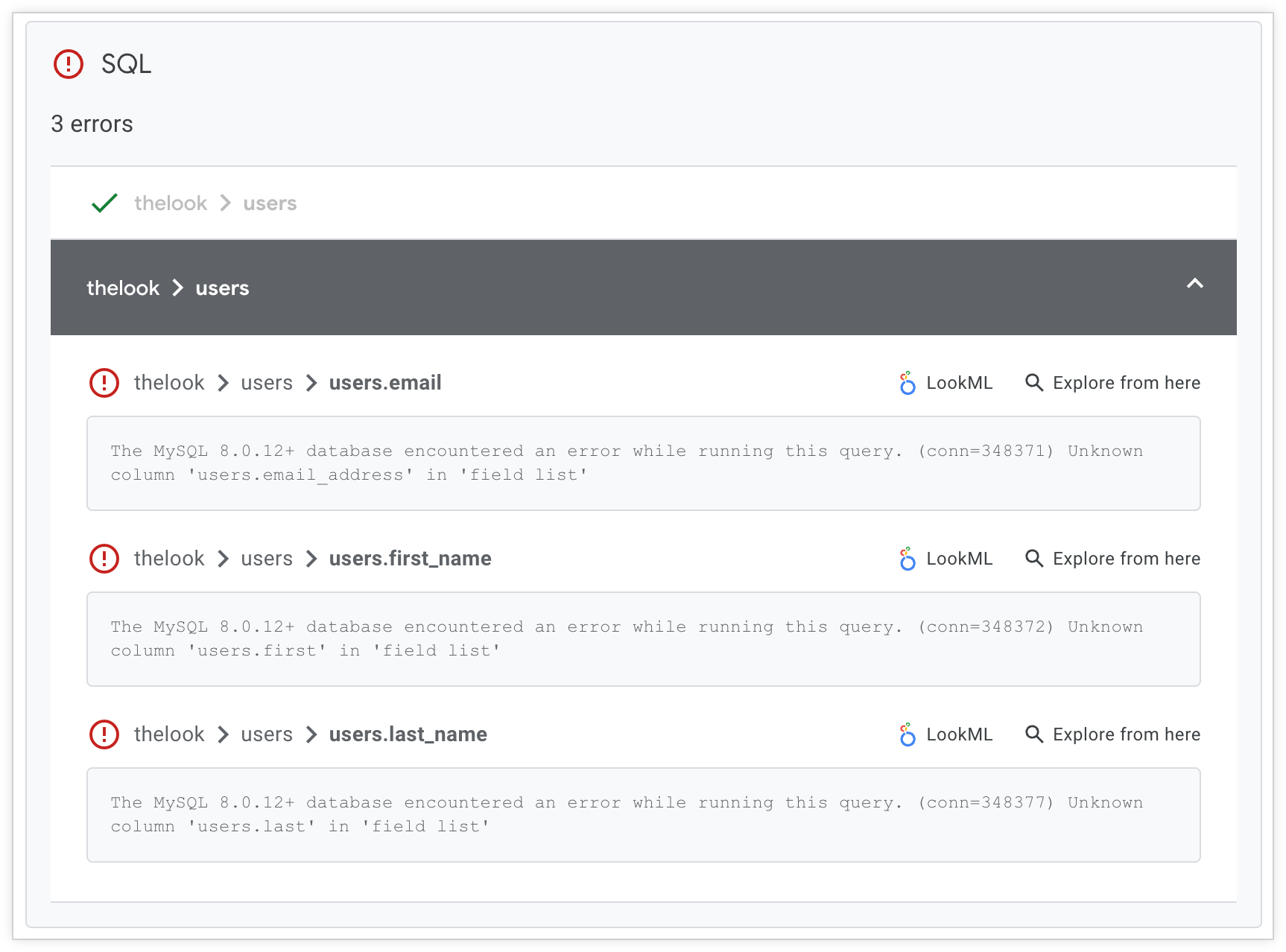Open LookML for the users.email field

[x=959, y=383]
